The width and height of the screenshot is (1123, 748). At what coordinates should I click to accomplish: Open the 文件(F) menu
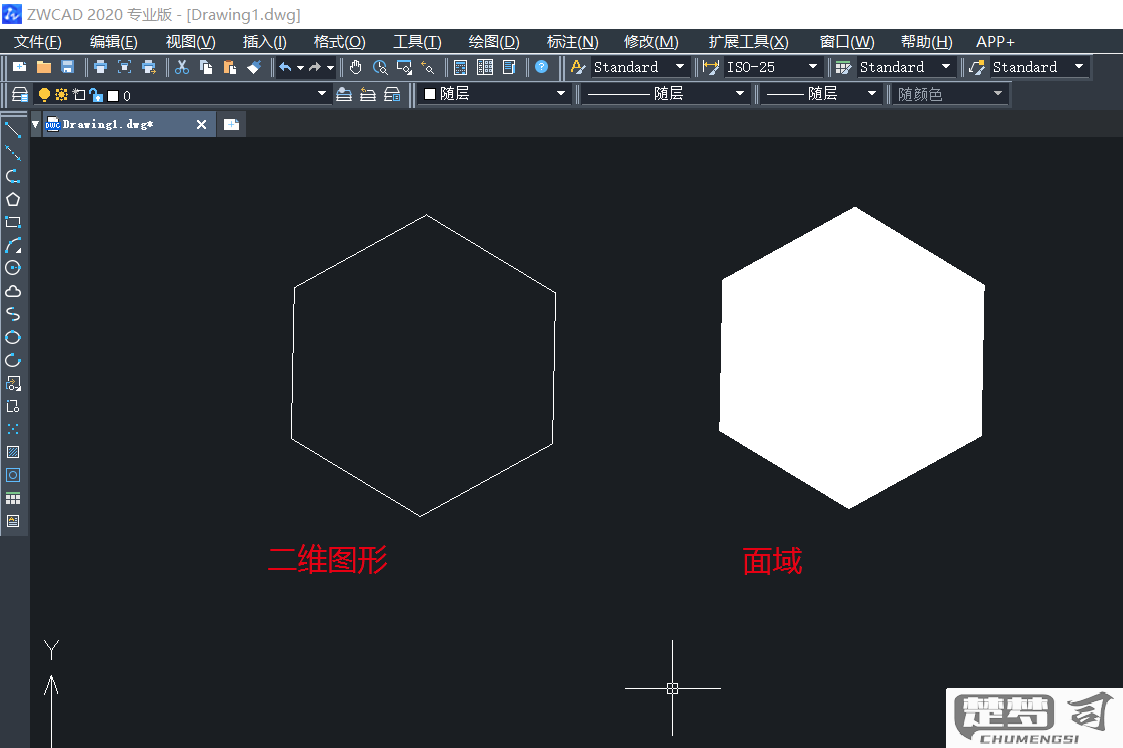click(37, 42)
